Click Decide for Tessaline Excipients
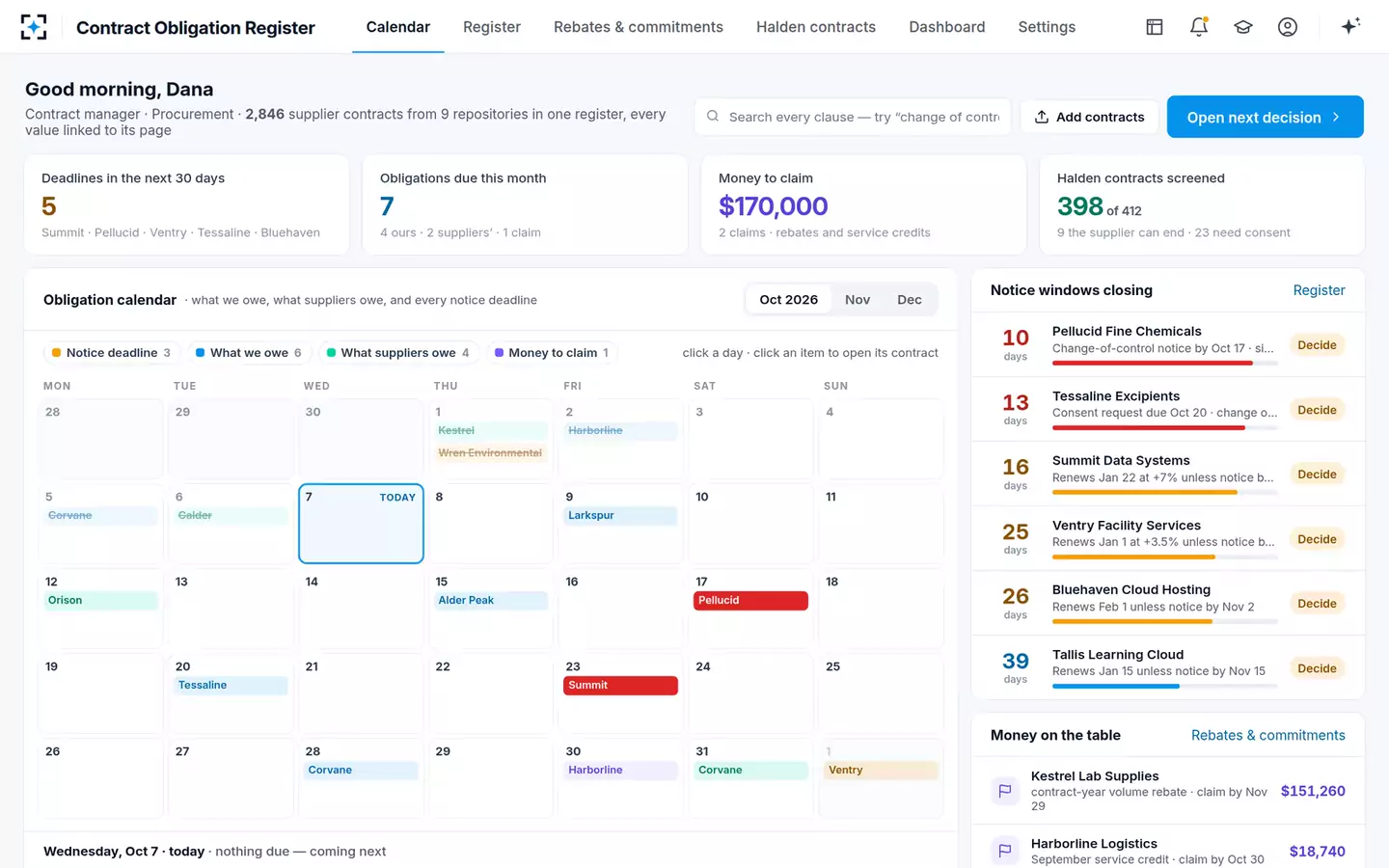1389x868 pixels. [1317, 410]
